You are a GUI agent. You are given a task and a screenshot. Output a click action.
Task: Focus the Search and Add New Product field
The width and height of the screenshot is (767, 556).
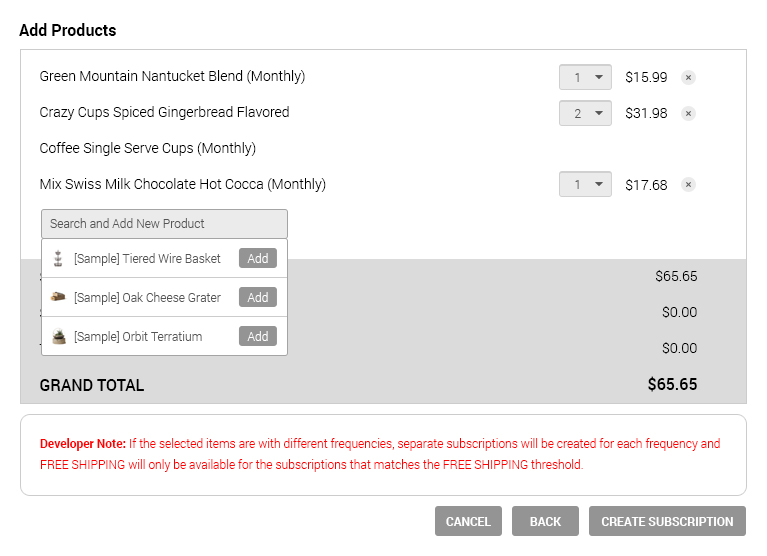[x=164, y=224]
